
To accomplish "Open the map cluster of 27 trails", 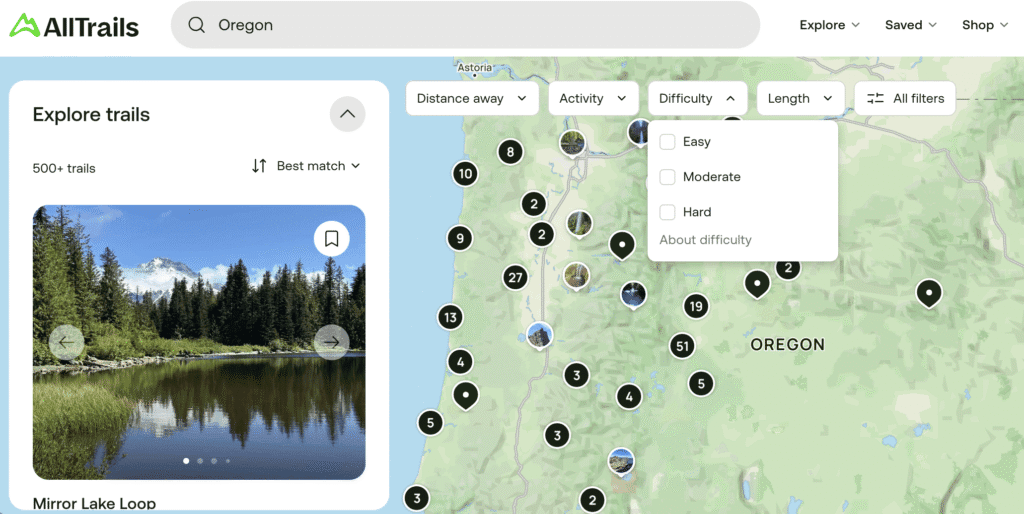I will point(515,278).
